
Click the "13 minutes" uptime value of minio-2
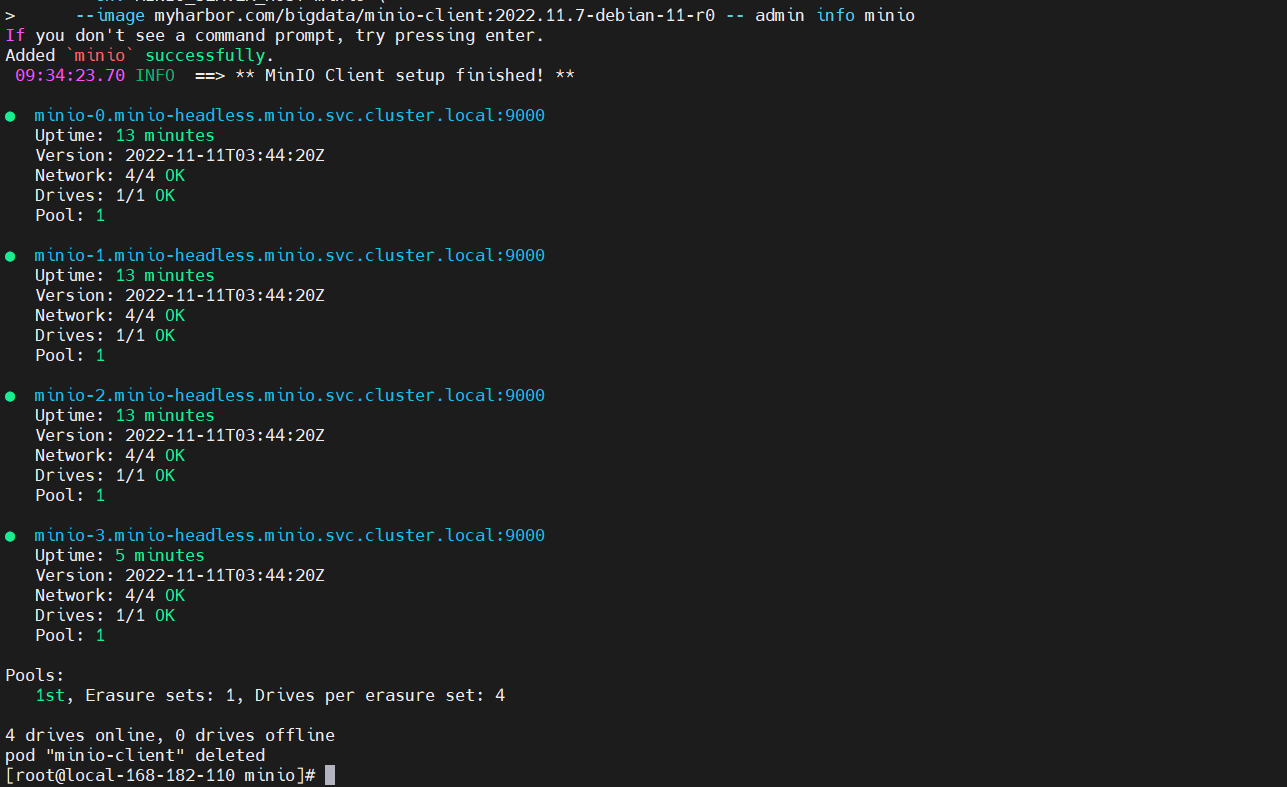[x=165, y=416]
